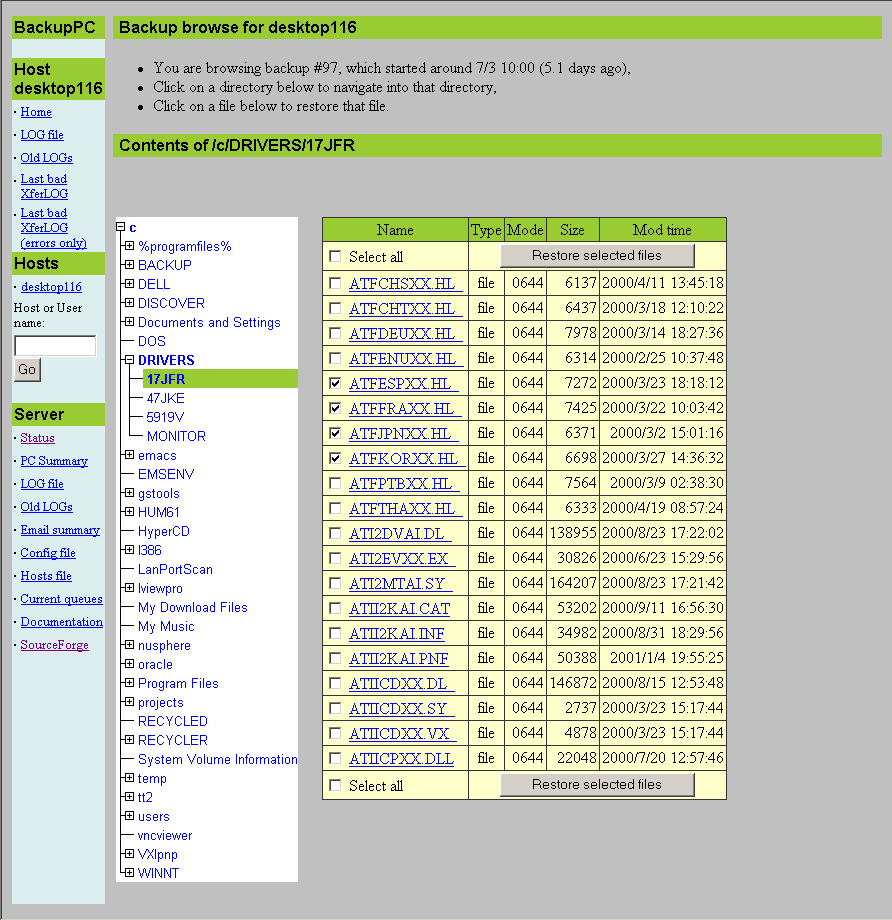Uncheck the ATFESPXX.HL checkbox
Screen dimensions: 892x920
click(x=335, y=384)
